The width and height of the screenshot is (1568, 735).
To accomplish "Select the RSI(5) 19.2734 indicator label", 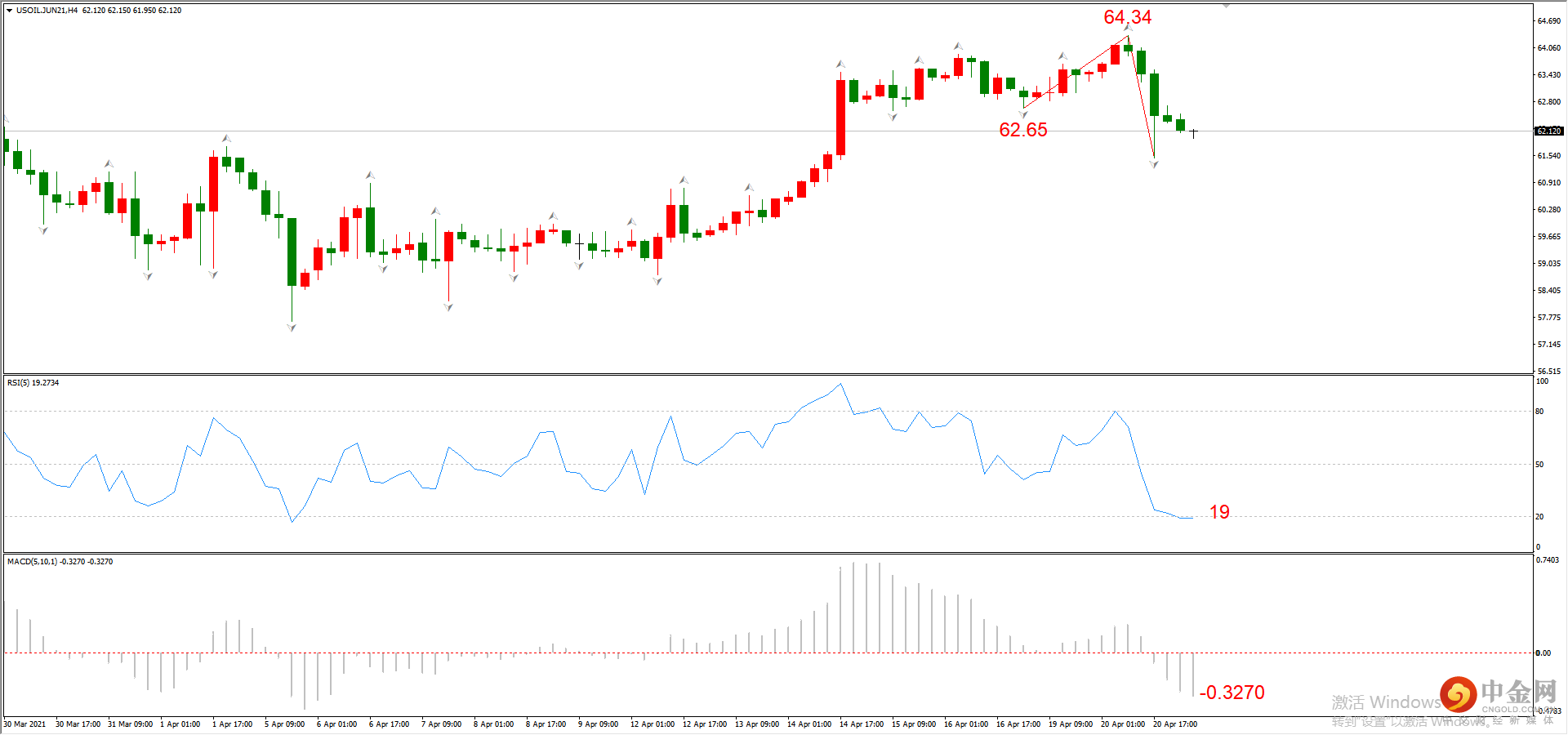I will (x=33, y=382).
